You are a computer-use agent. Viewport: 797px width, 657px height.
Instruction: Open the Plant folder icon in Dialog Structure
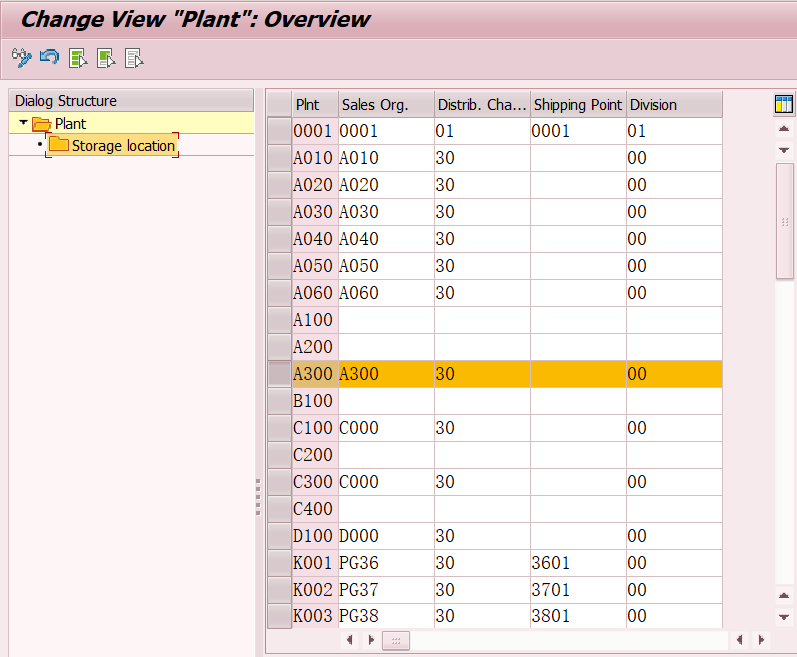point(41,124)
